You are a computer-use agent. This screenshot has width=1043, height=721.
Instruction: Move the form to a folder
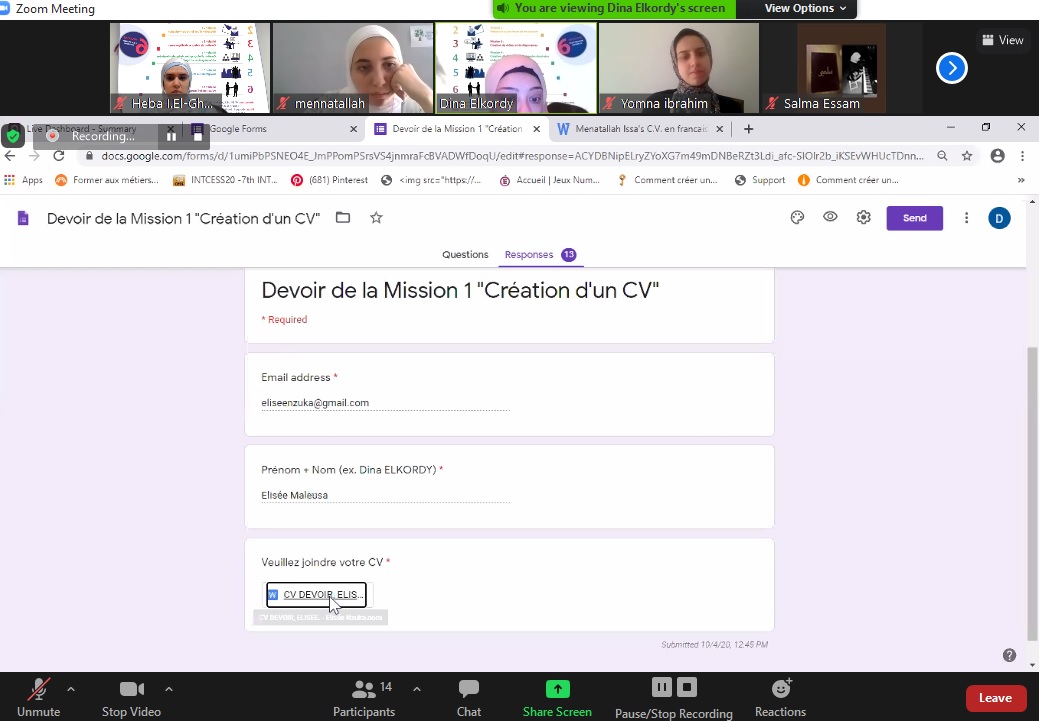[x=343, y=218]
